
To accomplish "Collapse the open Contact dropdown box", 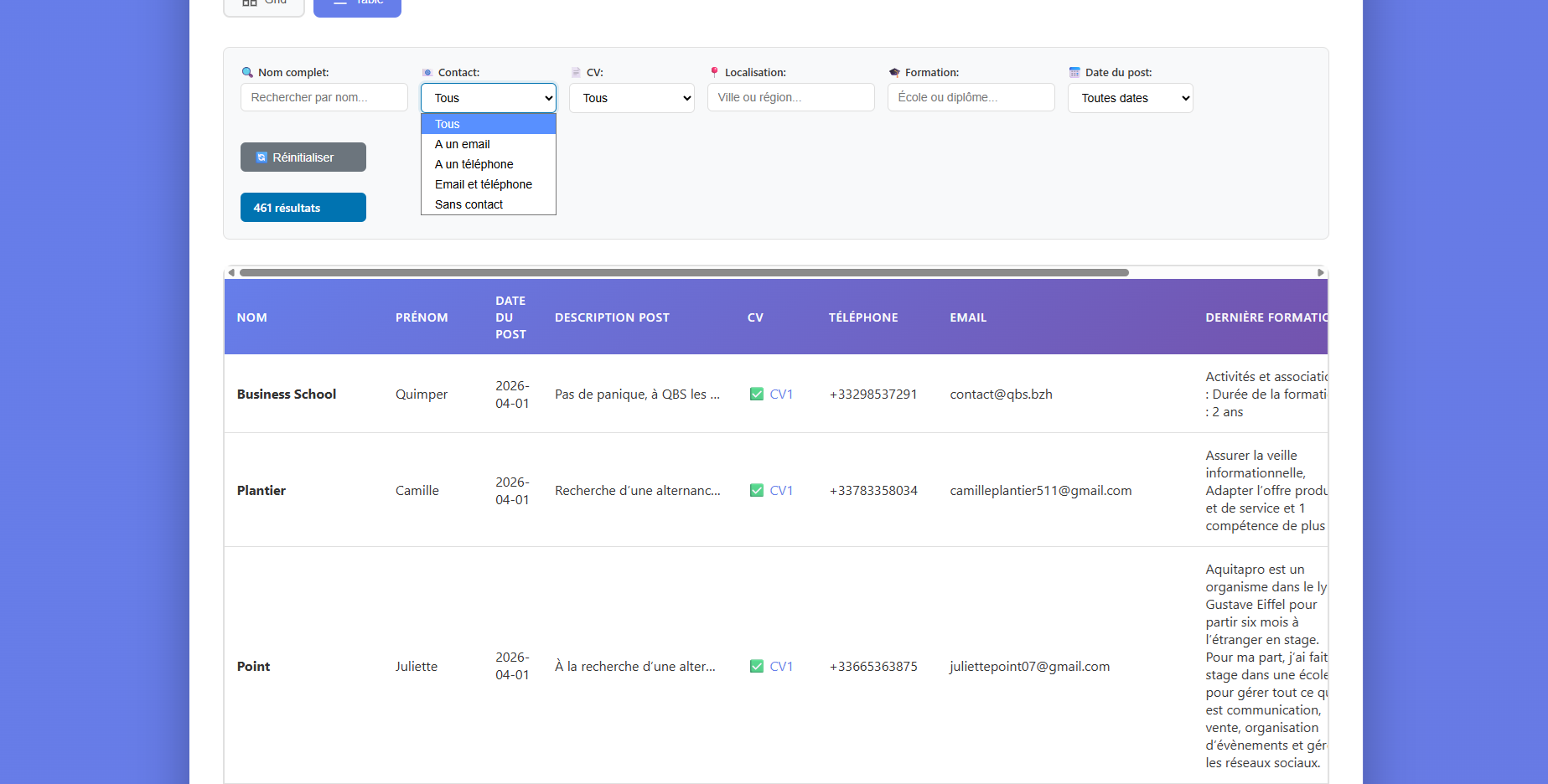I will pos(488,98).
